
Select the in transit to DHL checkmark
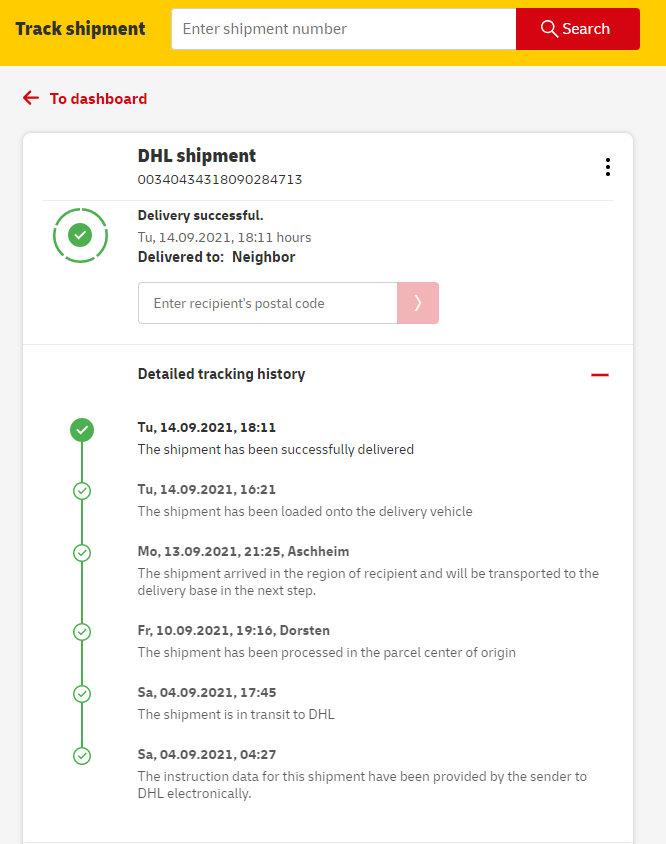[x=82, y=694]
